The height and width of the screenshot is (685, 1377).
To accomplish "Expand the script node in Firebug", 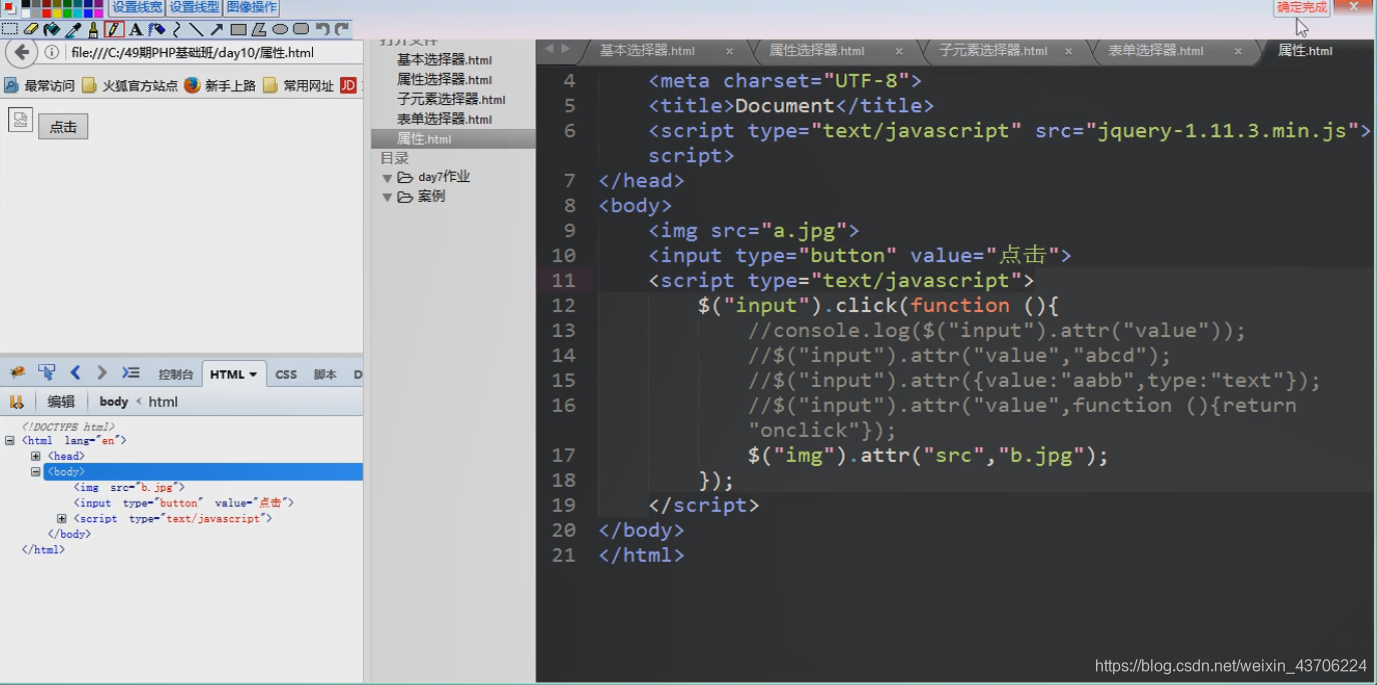I will coord(62,519).
